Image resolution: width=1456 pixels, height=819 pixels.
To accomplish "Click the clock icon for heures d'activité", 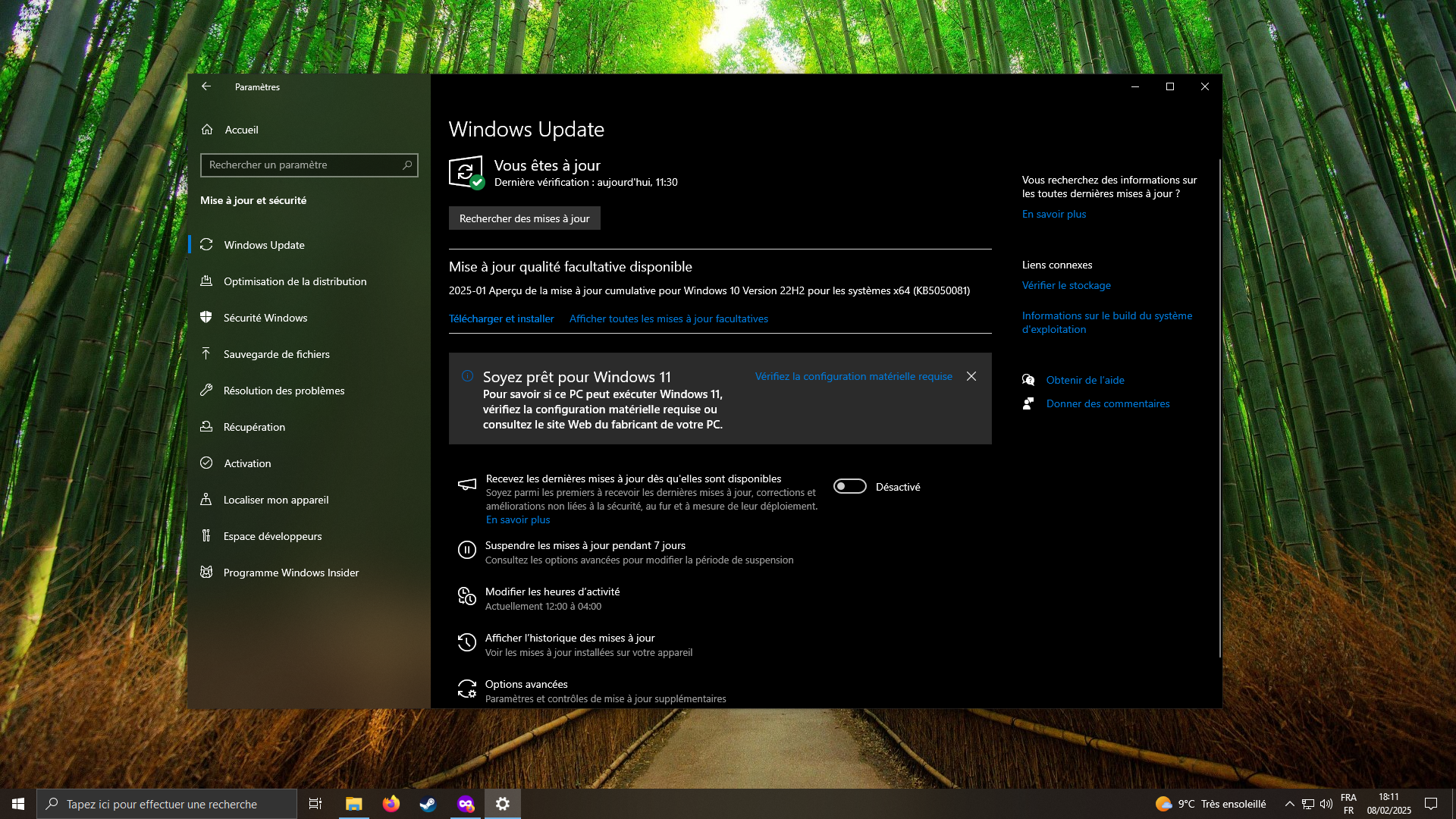I will 467,597.
